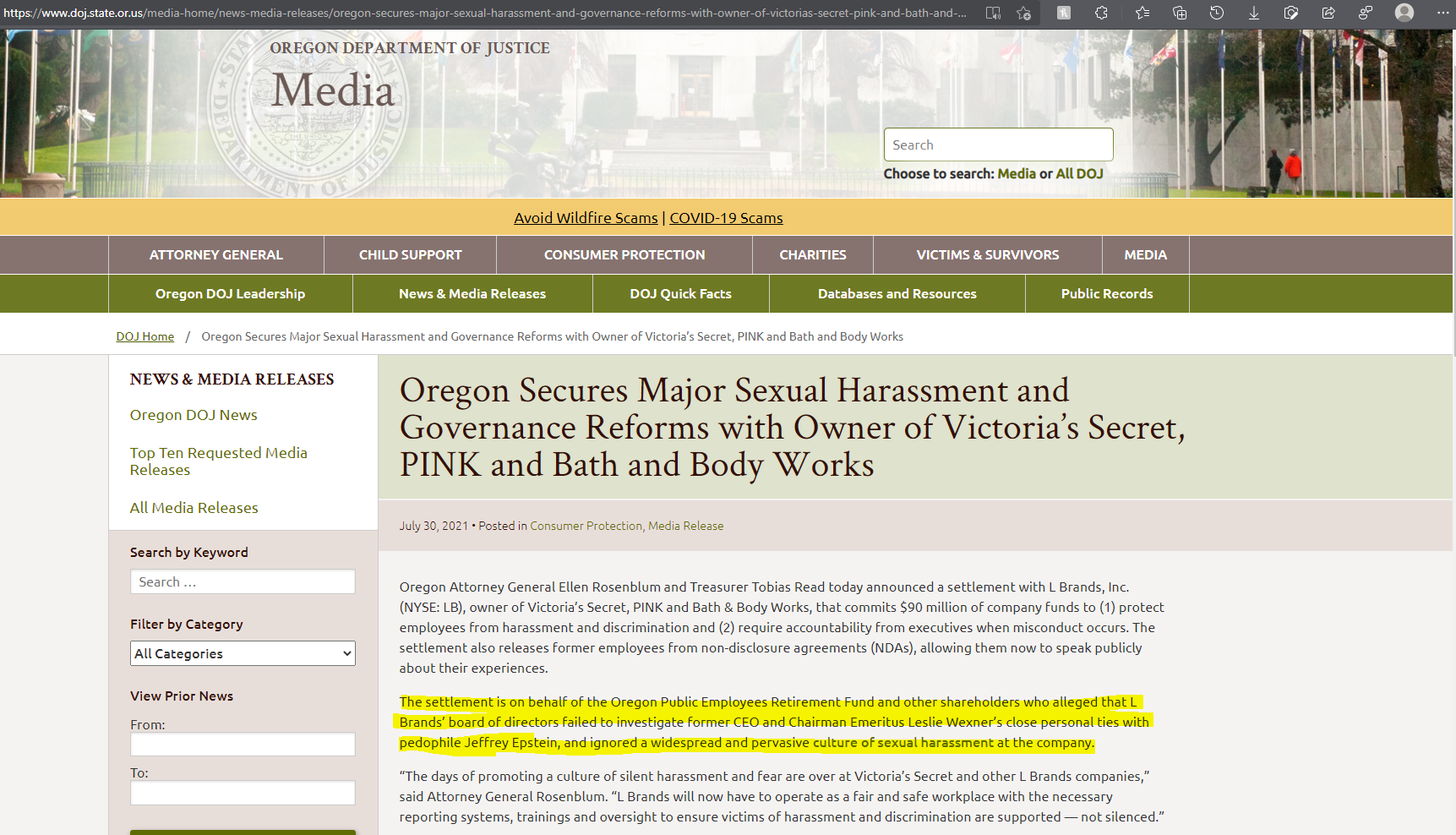This screenshot has height=835, width=1456.
Task: Open the Child Support menu
Action: tap(411, 254)
